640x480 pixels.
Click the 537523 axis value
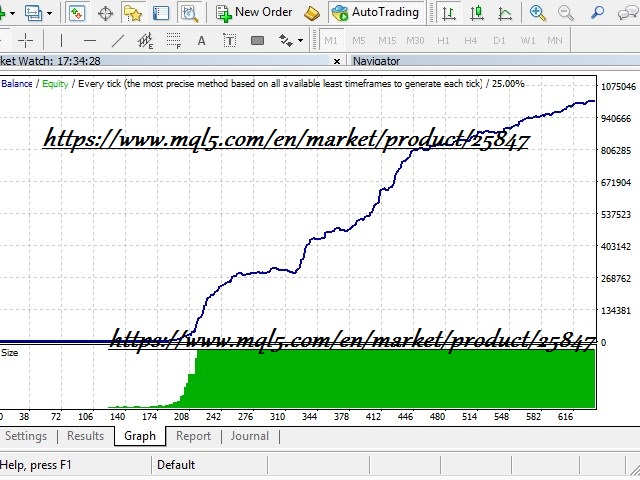click(616, 215)
